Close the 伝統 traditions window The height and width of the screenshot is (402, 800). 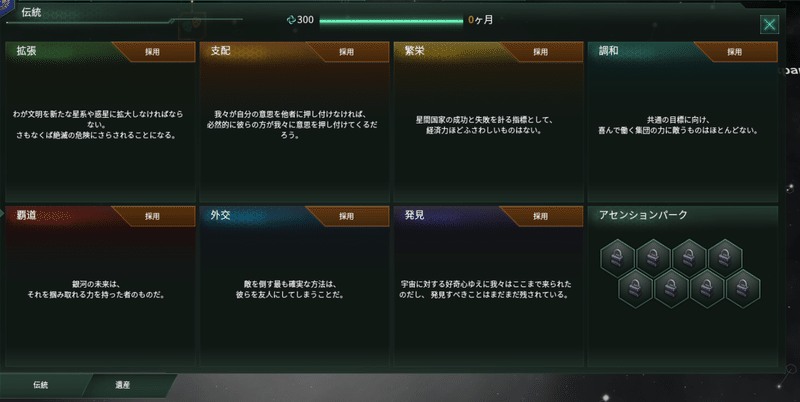click(x=769, y=24)
